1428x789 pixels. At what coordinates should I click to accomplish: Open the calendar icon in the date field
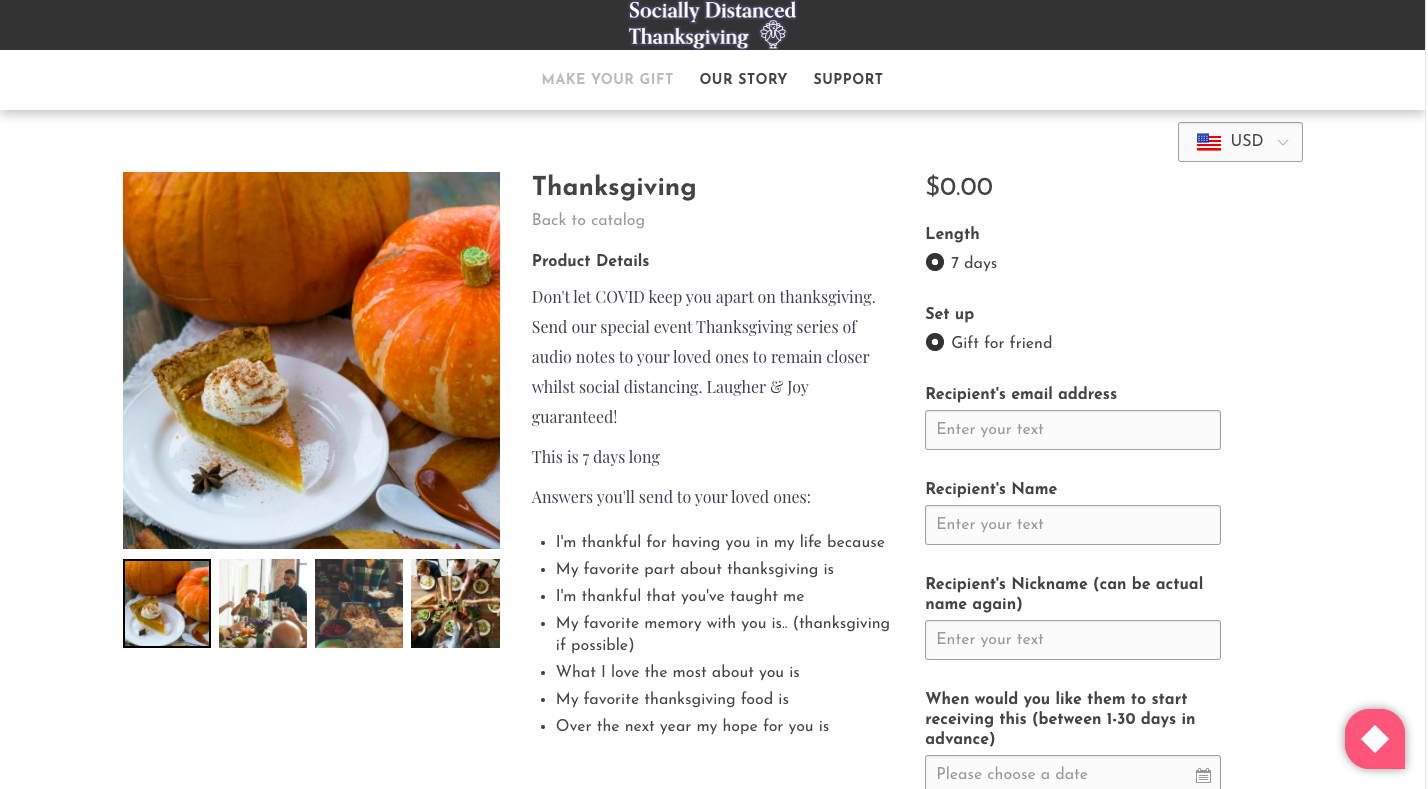pyautogui.click(x=1203, y=774)
